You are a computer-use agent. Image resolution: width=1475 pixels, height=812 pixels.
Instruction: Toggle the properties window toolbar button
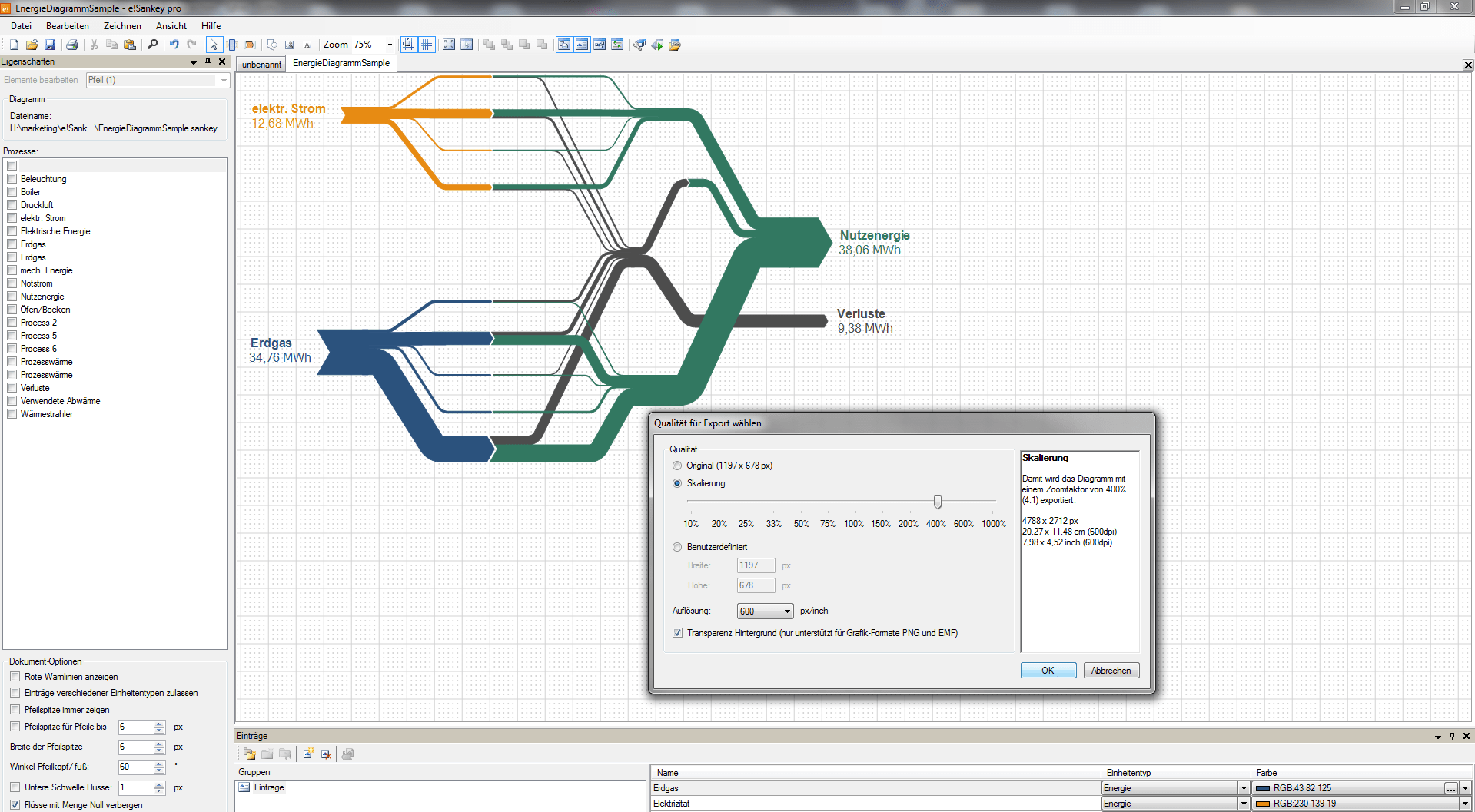(x=564, y=45)
